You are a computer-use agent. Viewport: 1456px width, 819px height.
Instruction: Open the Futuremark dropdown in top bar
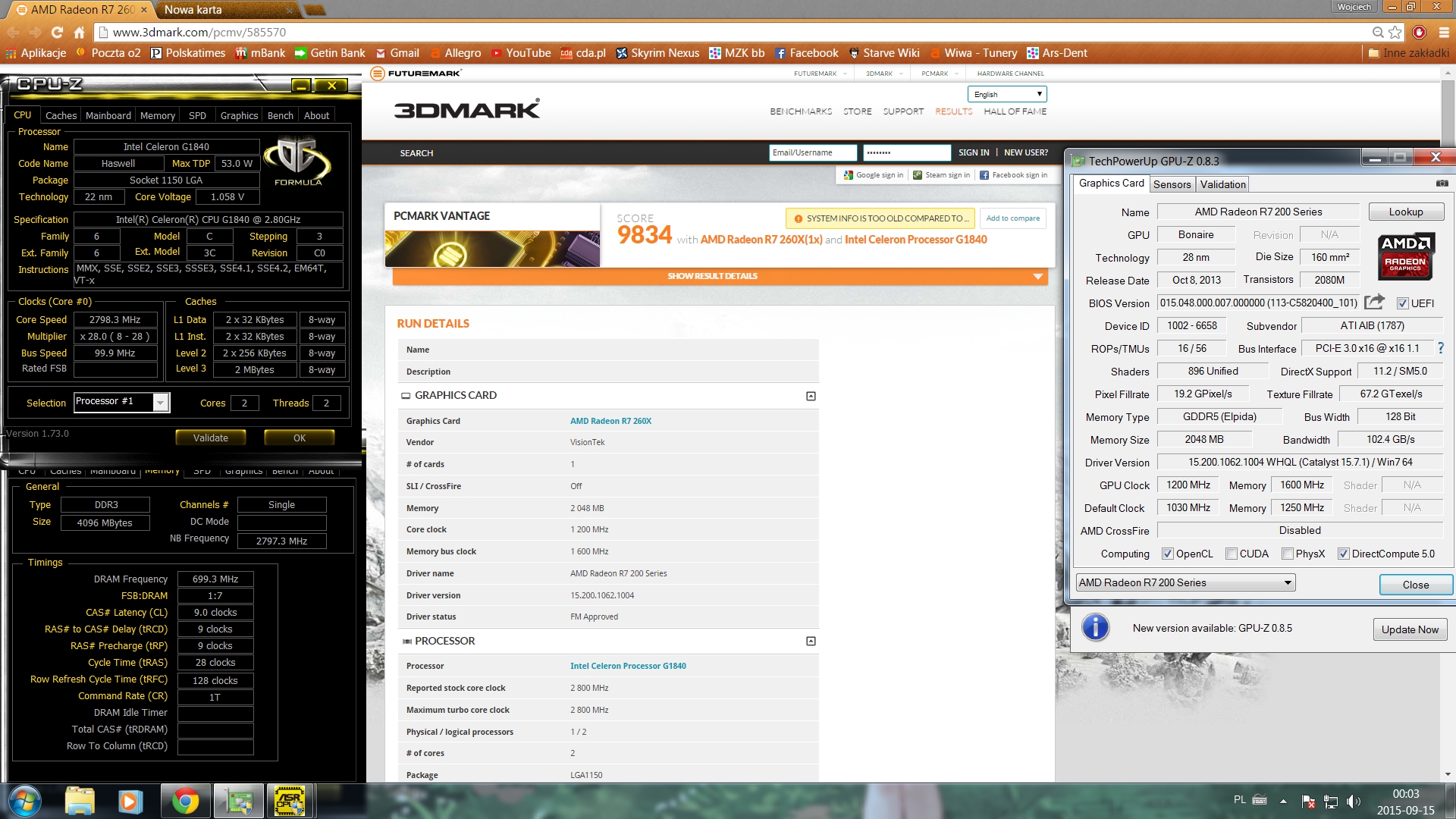tap(820, 74)
